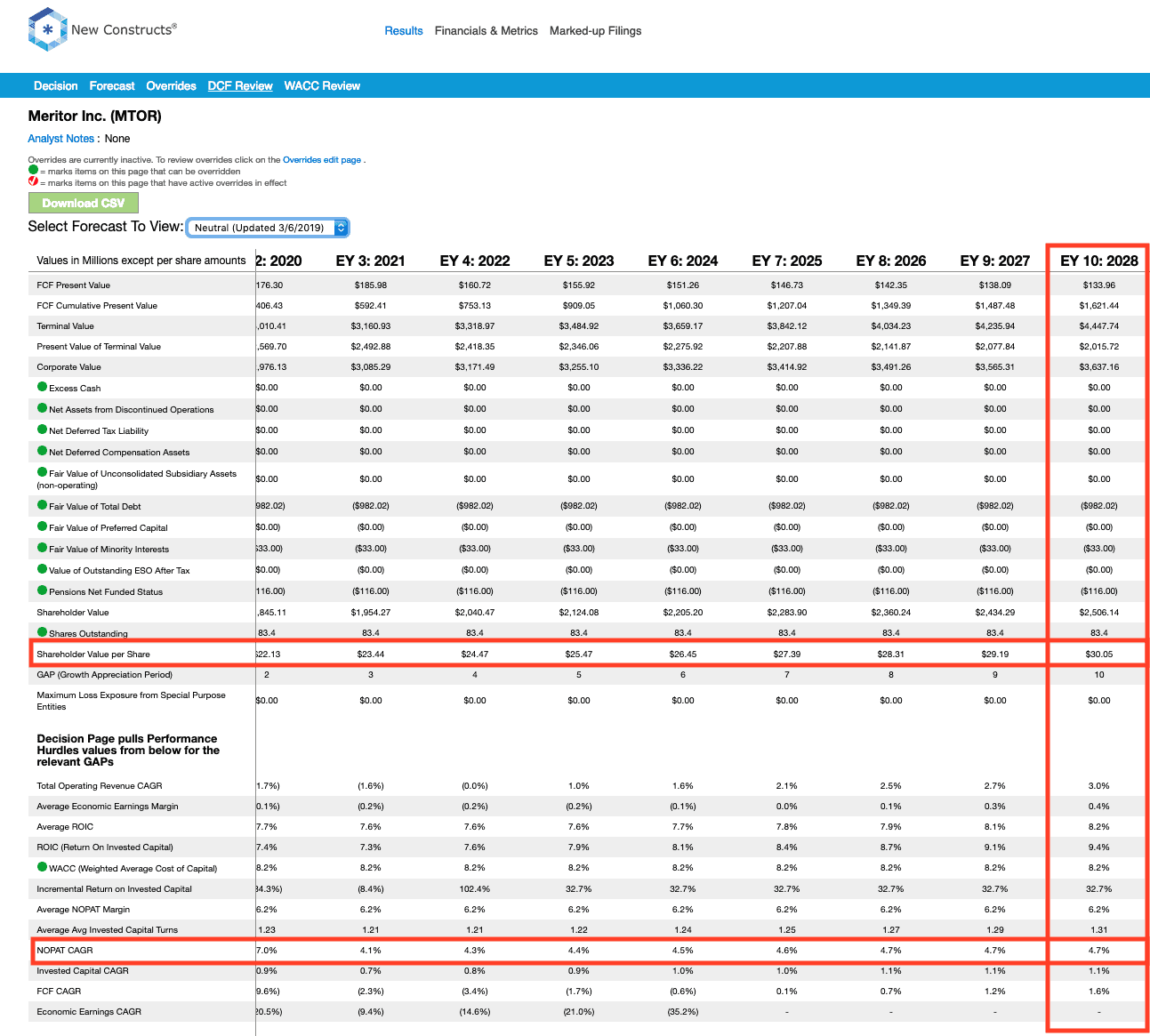The width and height of the screenshot is (1150, 1036).
Task: Click green dot beside Value of Outstanding ESO After Tax
Action: coord(42,569)
